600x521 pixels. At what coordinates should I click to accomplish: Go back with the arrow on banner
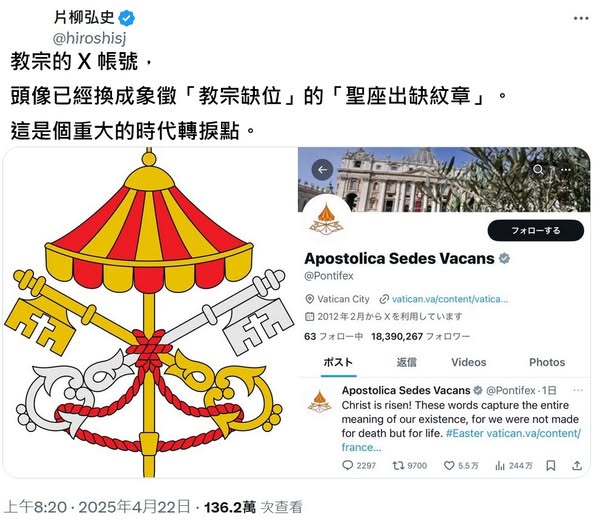[323, 170]
